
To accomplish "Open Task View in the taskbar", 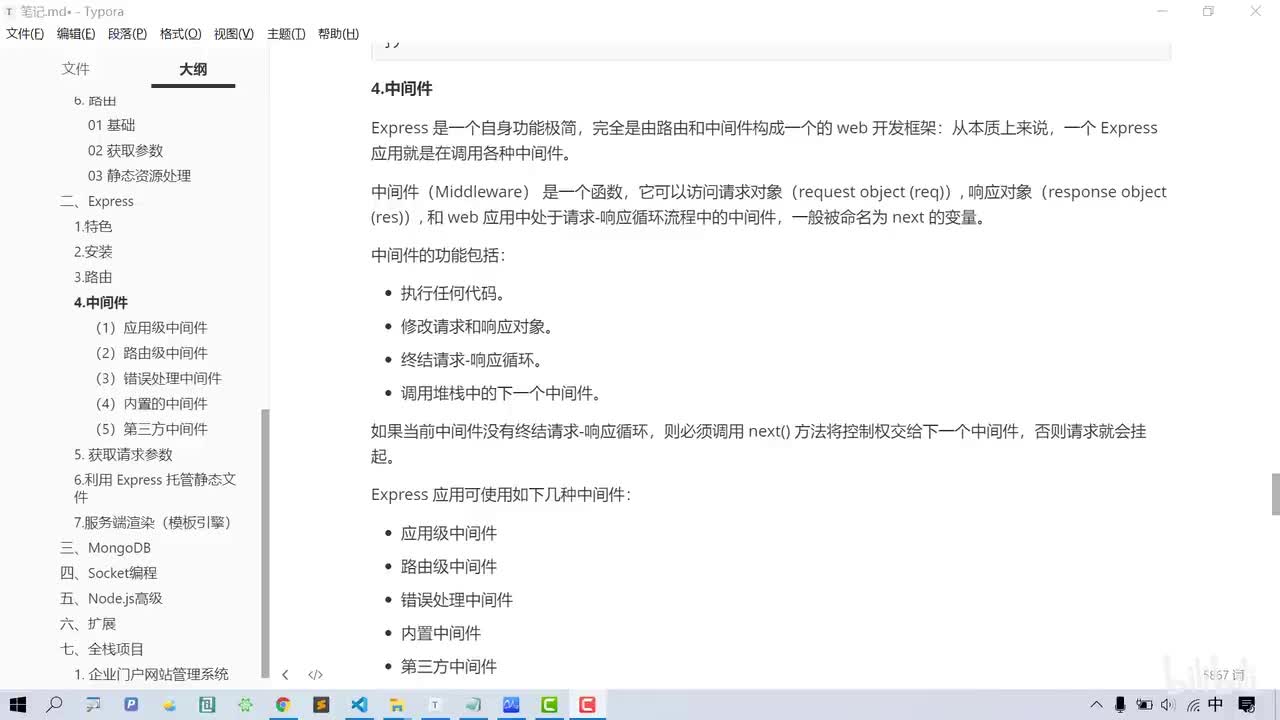I will [x=93, y=705].
